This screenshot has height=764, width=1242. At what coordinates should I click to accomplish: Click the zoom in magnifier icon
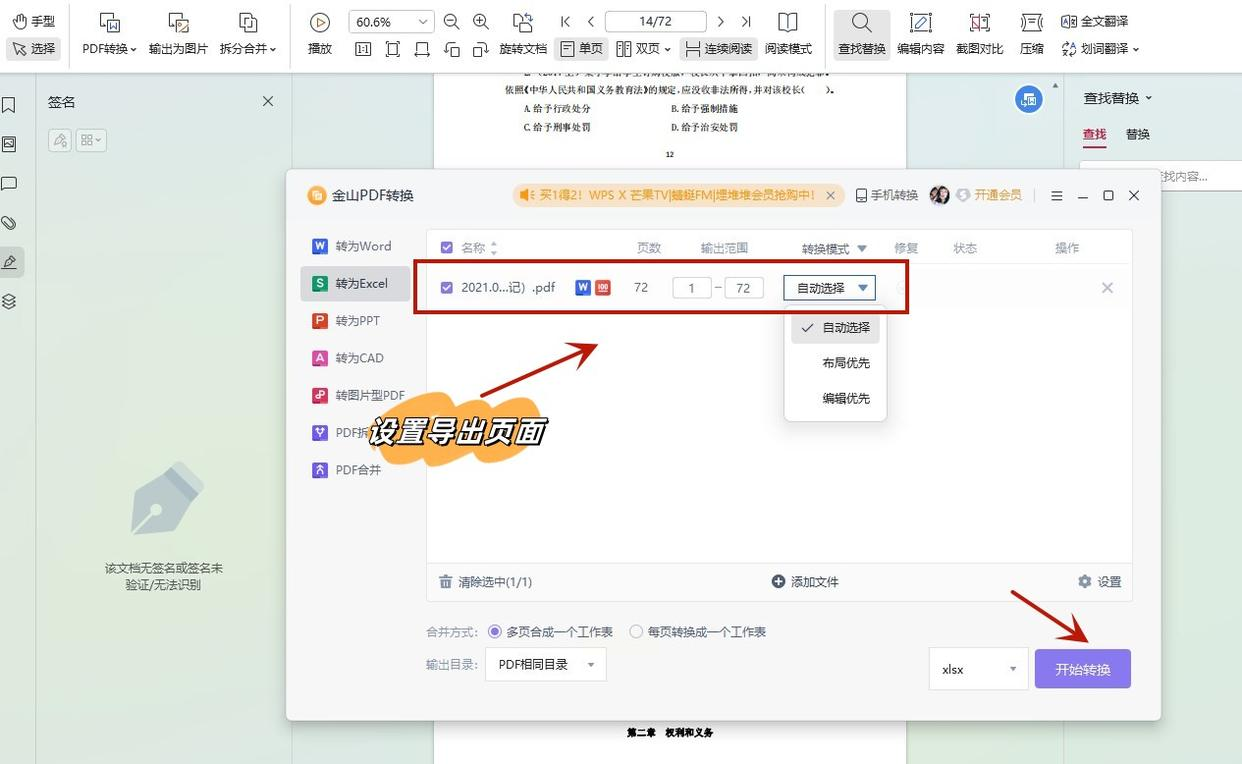[x=481, y=22]
